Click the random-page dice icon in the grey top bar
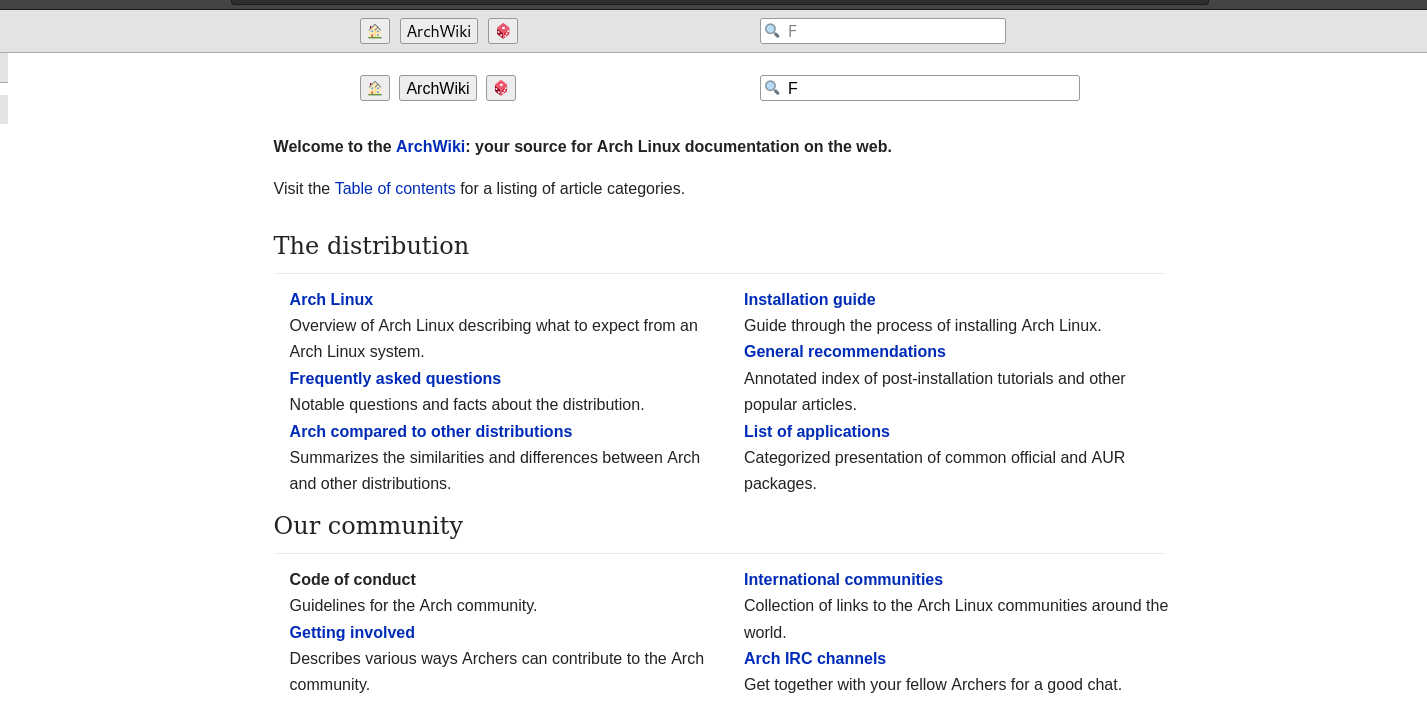1427x709 pixels. [x=503, y=31]
